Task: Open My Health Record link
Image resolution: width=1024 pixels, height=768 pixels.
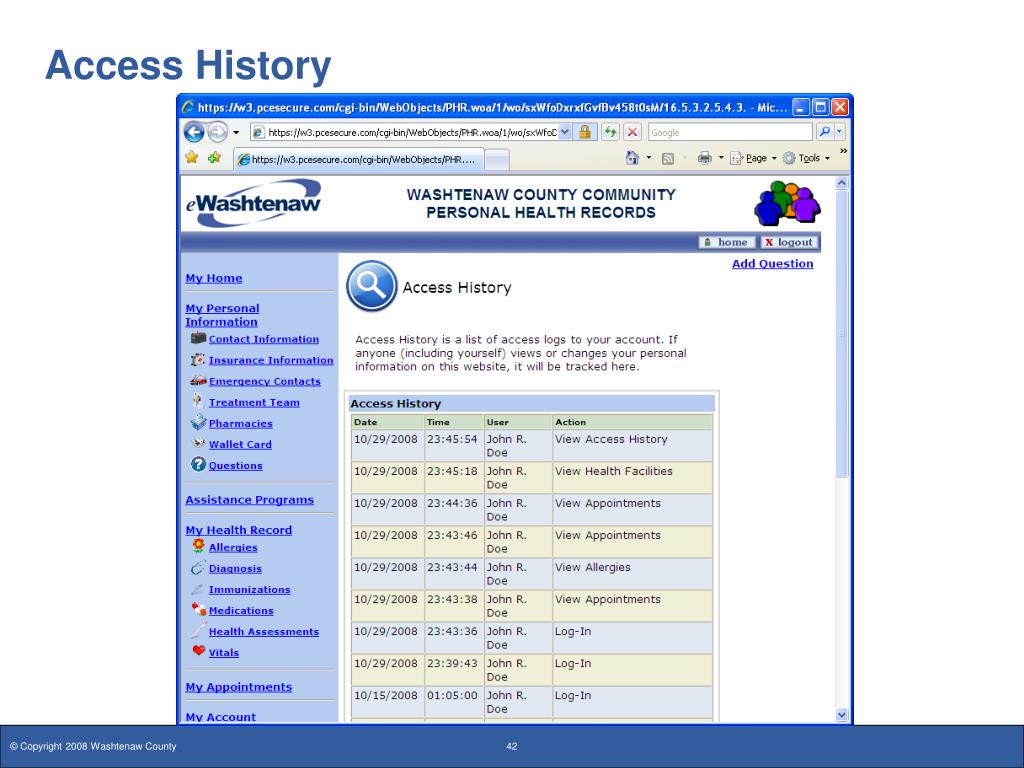Action: tap(238, 530)
